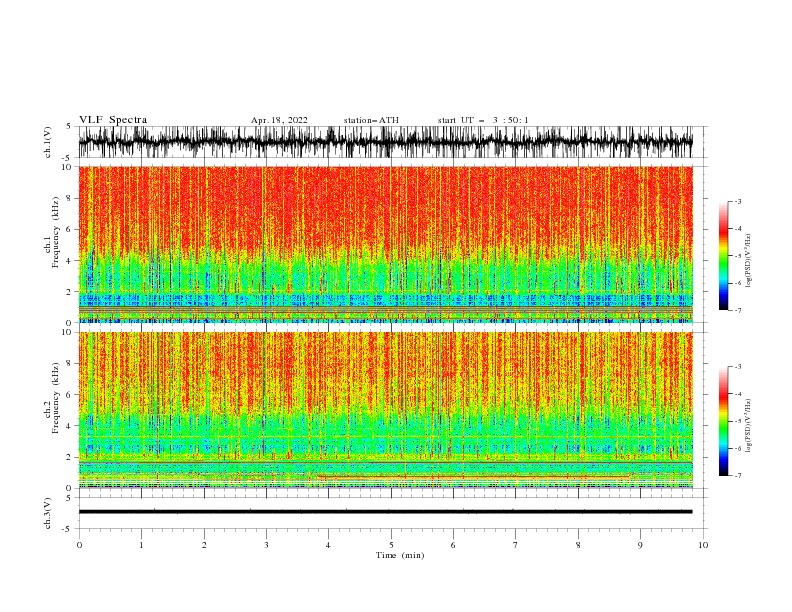Image resolution: width=792 pixels, height=612 pixels.
Task: Click the "-7" value on ch.2 colorbar
Action: [x=737, y=475]
